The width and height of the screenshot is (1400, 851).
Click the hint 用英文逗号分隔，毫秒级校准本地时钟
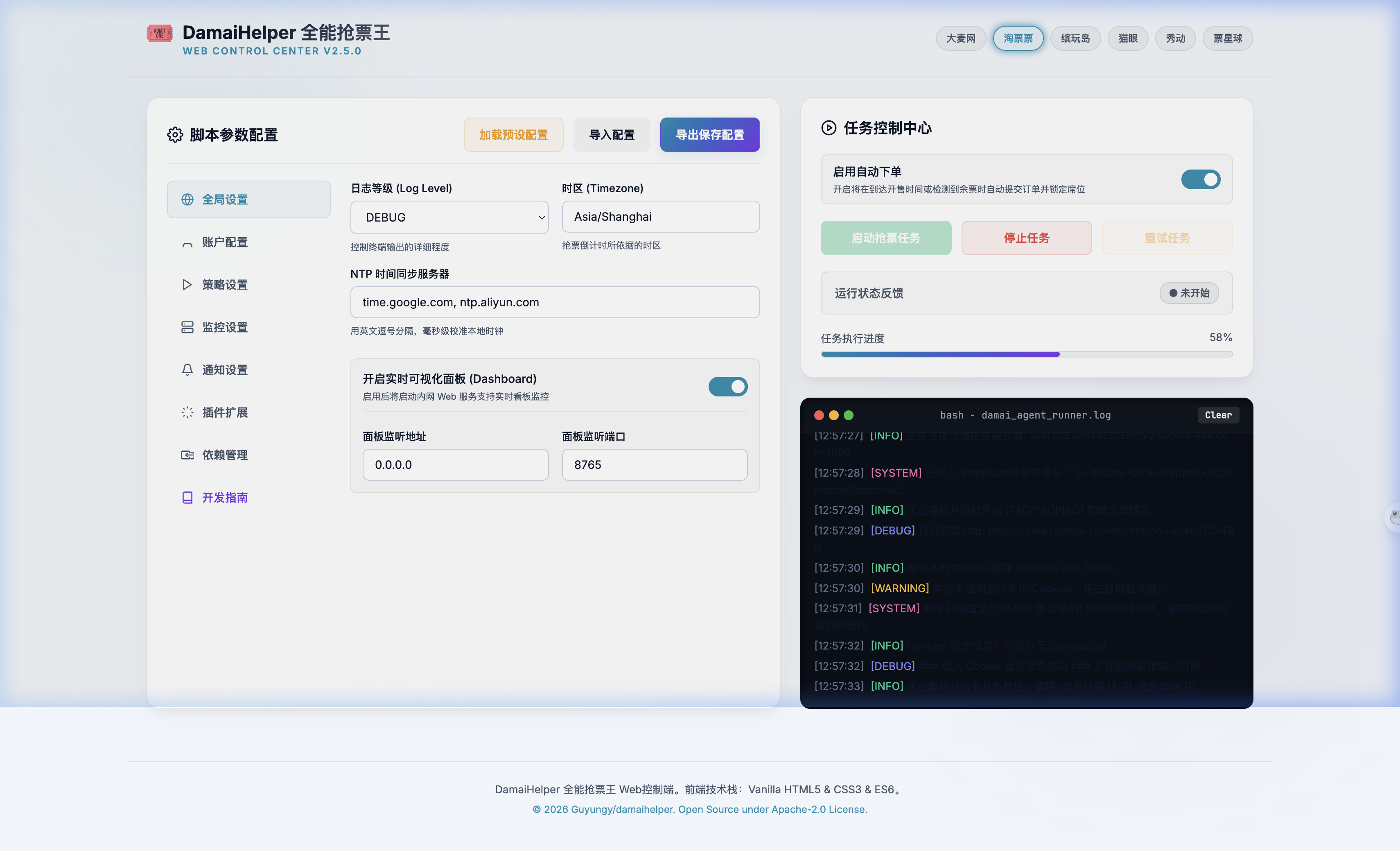pyautogui.click(x=427, y=331)
